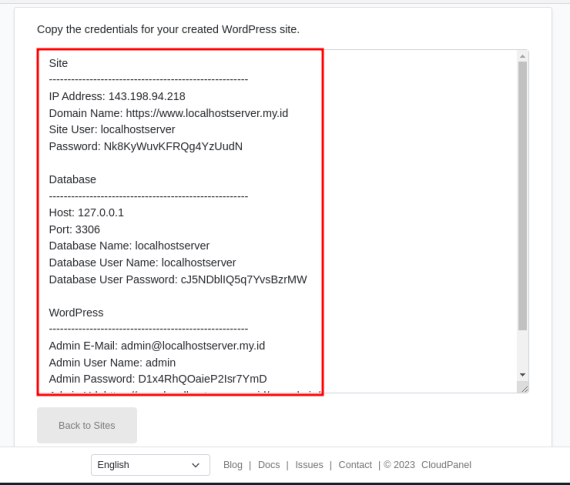
Task: Click the credentials scrollbar up arrow
Action: tap(522, 56)
